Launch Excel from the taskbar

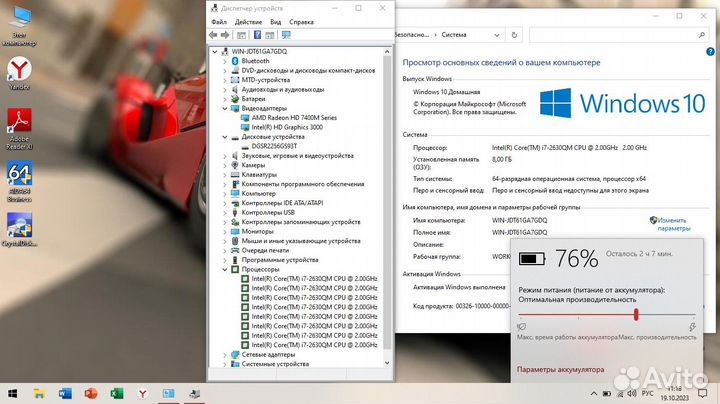pyautogui.click(x=117, y=393)
